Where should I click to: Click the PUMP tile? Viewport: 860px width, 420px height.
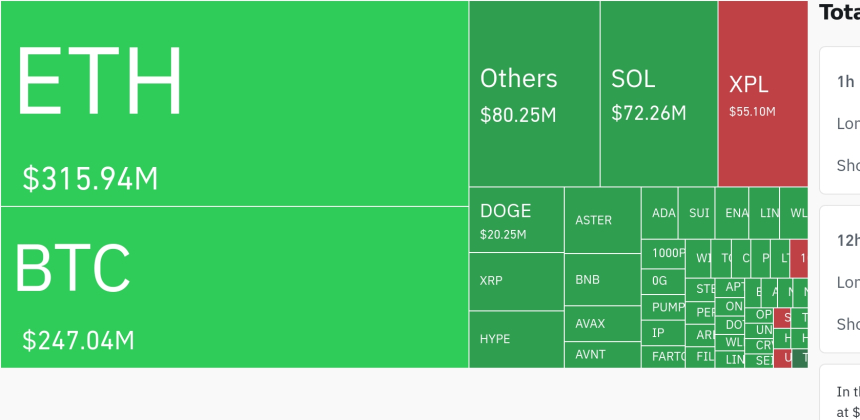[x=663, y=307]
